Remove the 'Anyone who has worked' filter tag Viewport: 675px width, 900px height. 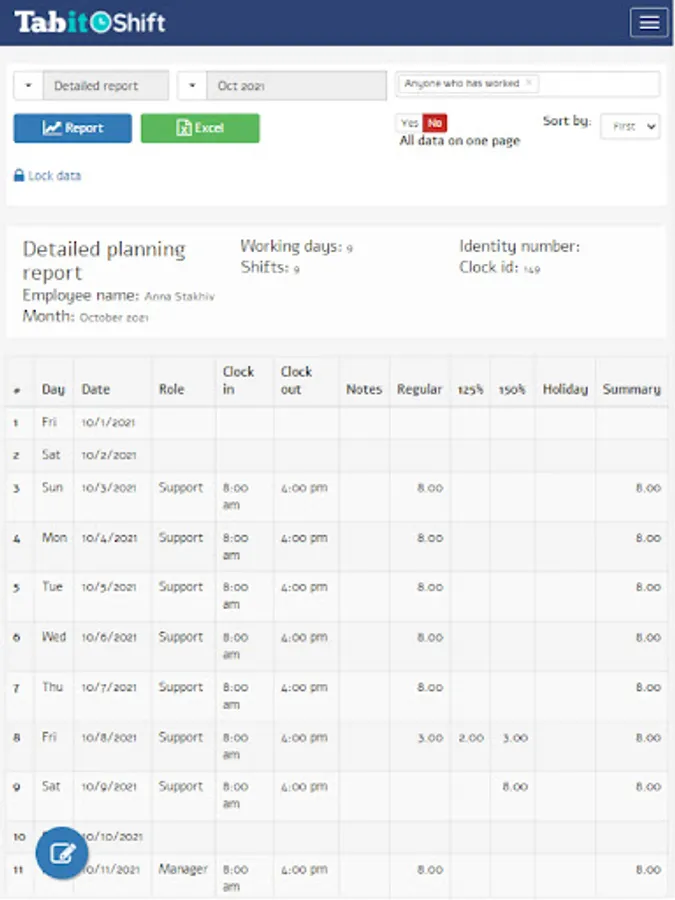(529, 83)
